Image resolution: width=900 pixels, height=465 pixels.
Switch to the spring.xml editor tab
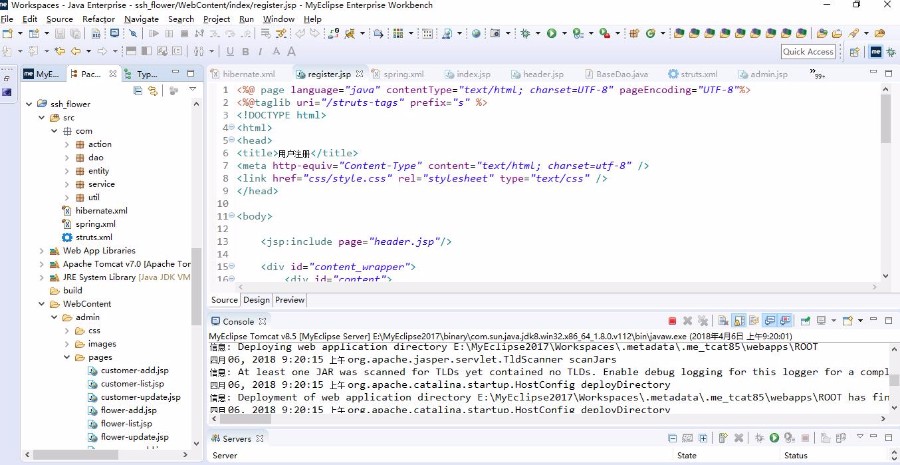point(398,74)
